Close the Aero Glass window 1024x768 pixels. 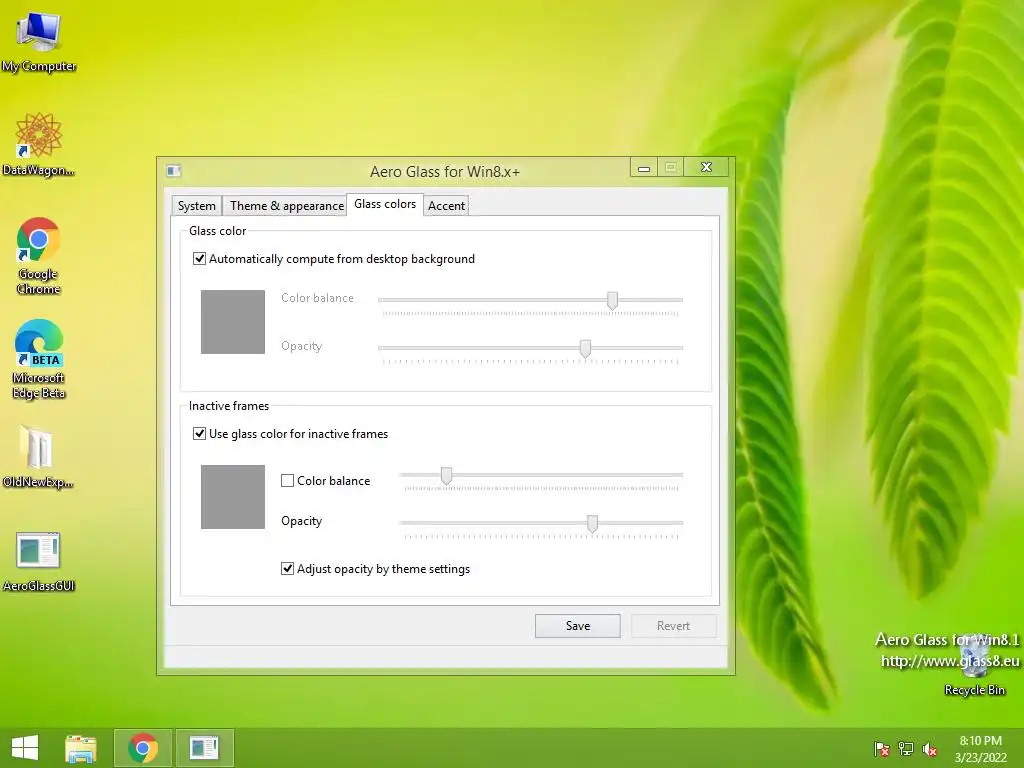click(706, 167)
